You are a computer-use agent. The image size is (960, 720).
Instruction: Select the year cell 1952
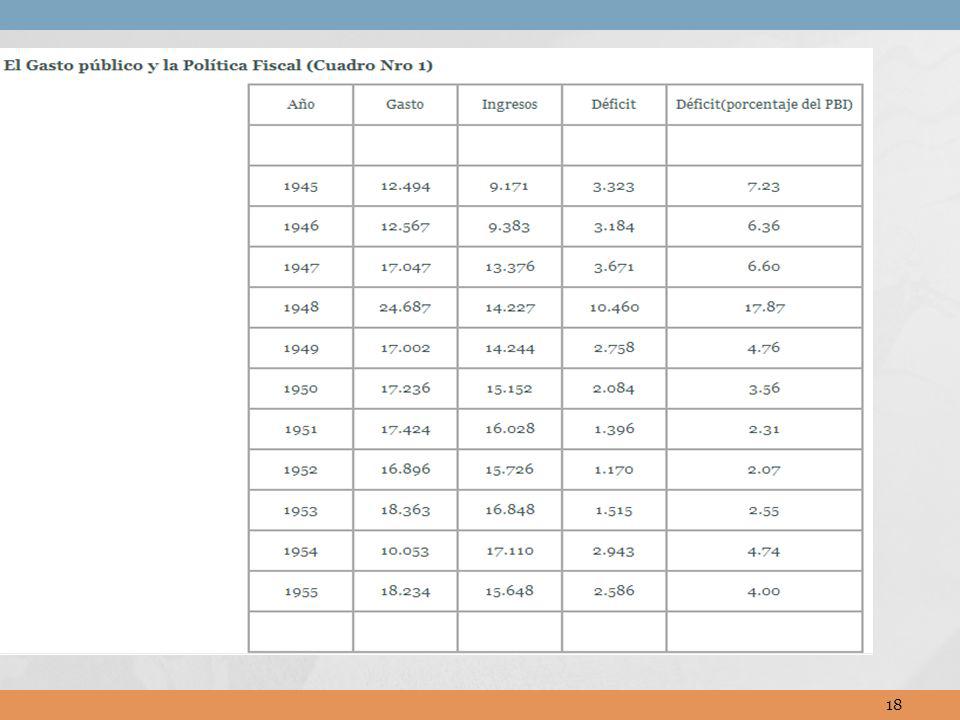pyautogui.click(x=300, y=470)
